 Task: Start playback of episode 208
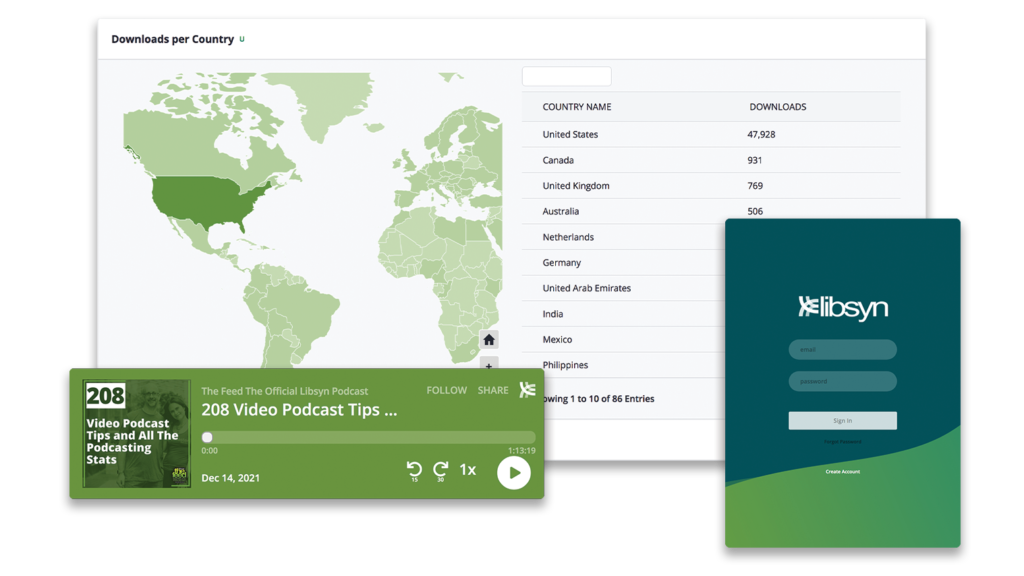click(x=514, y=473)
